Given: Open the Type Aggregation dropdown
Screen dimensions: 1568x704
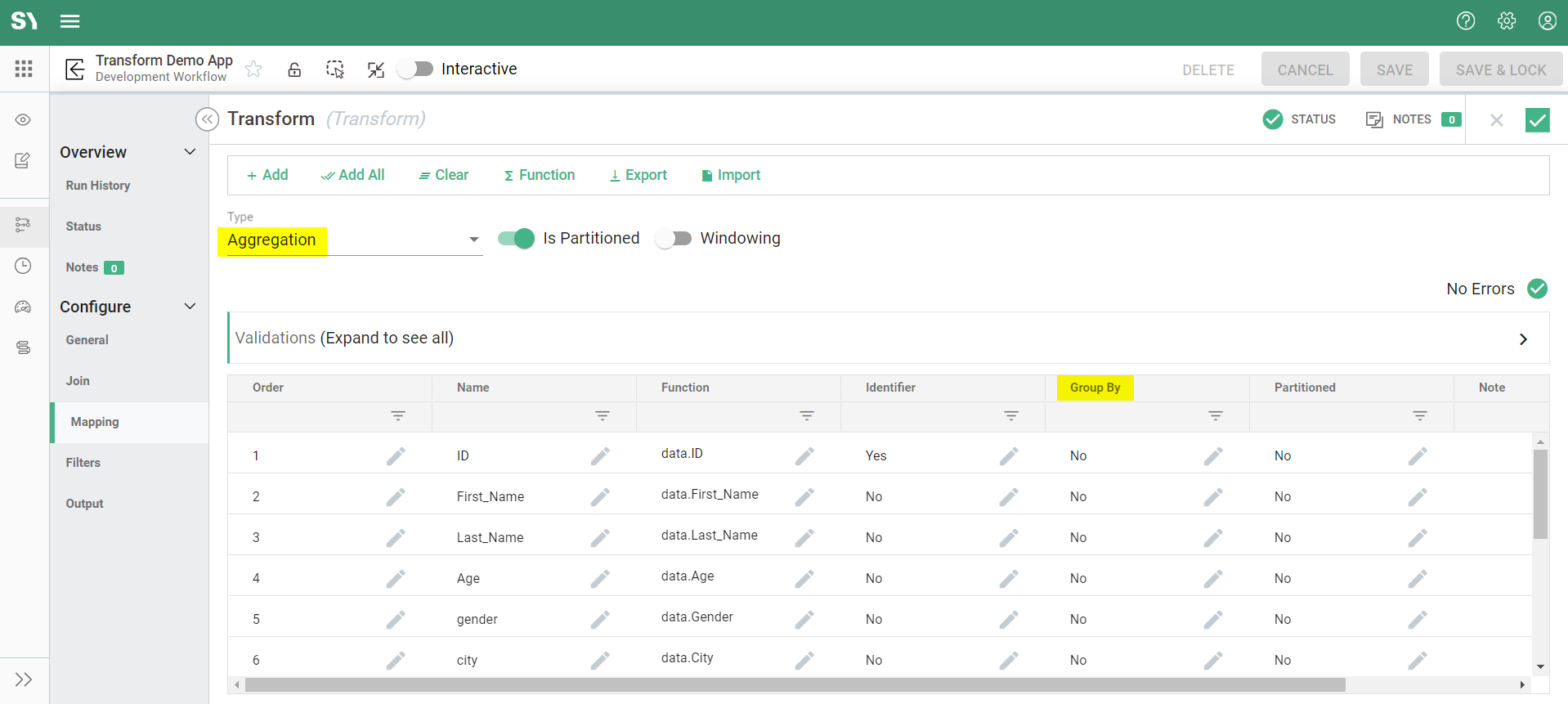Looking at the screenshot, I should point(473,240).
